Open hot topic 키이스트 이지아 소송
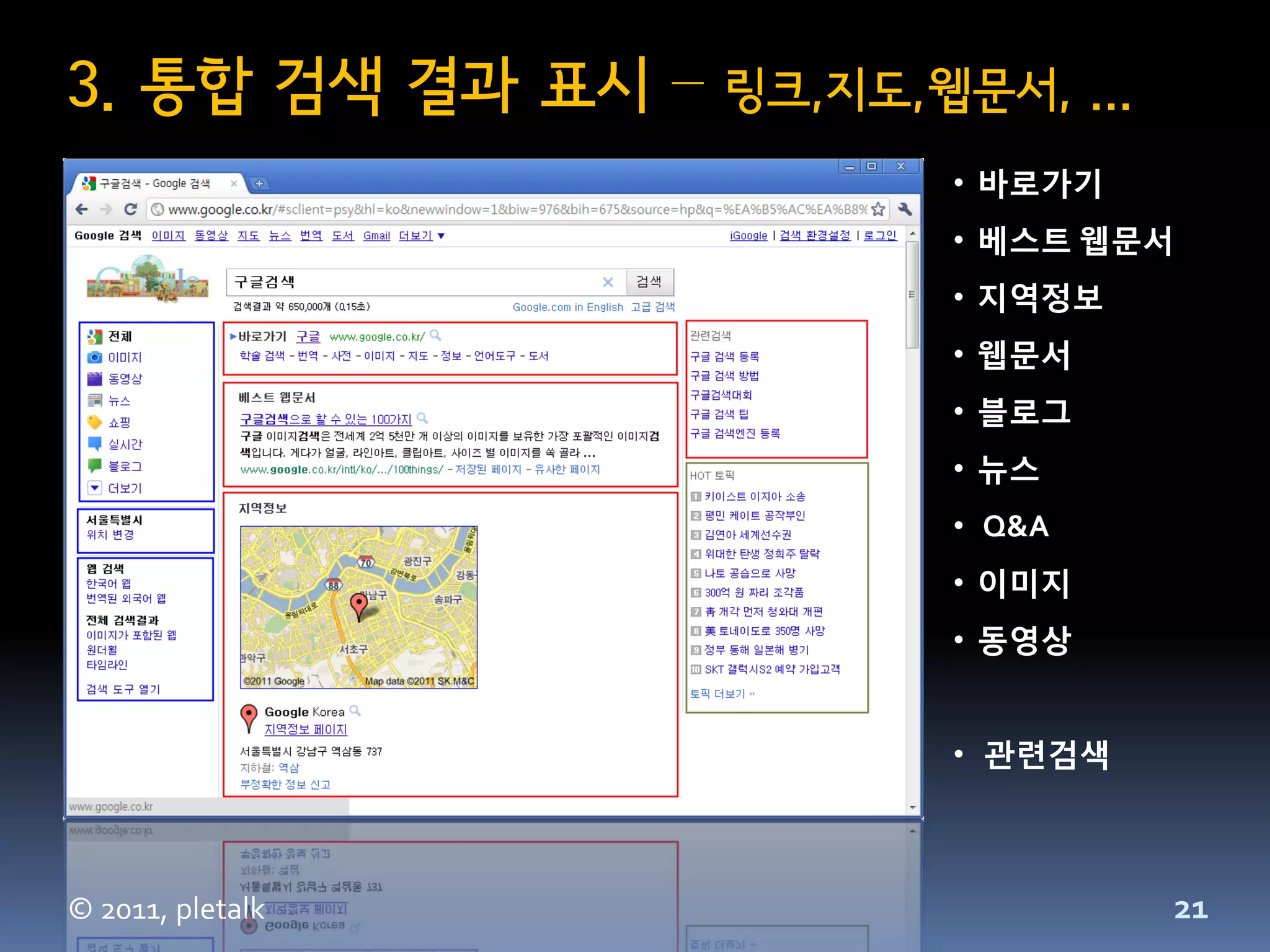This screenshot has width=1270, height=952. (755, 497)
